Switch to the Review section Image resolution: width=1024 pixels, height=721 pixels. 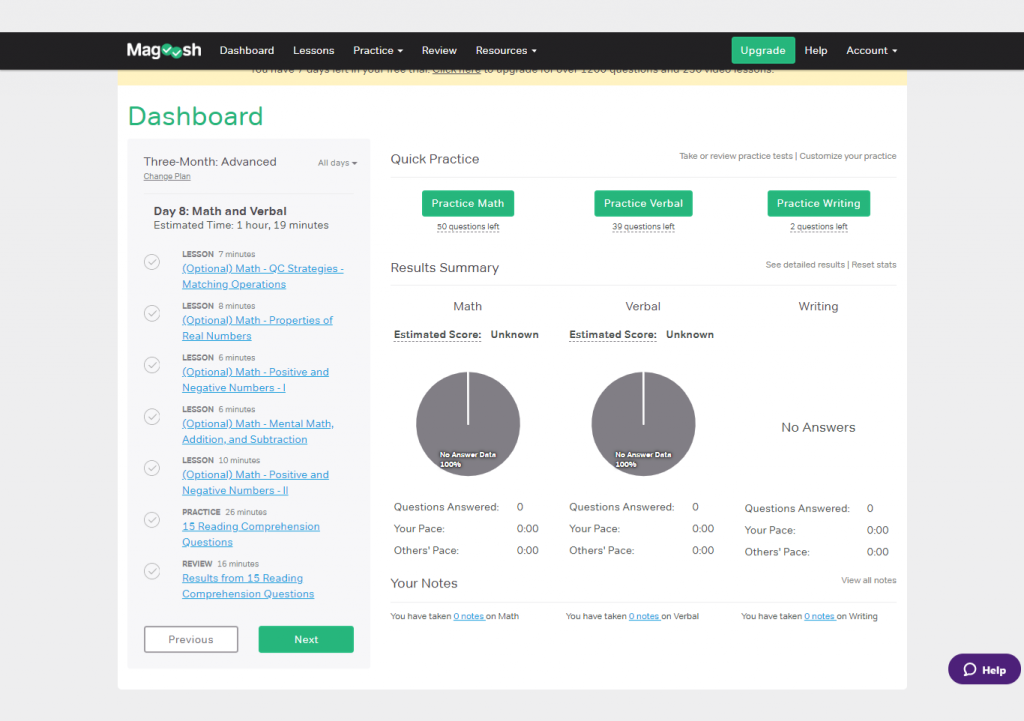[x=438, y=49]
